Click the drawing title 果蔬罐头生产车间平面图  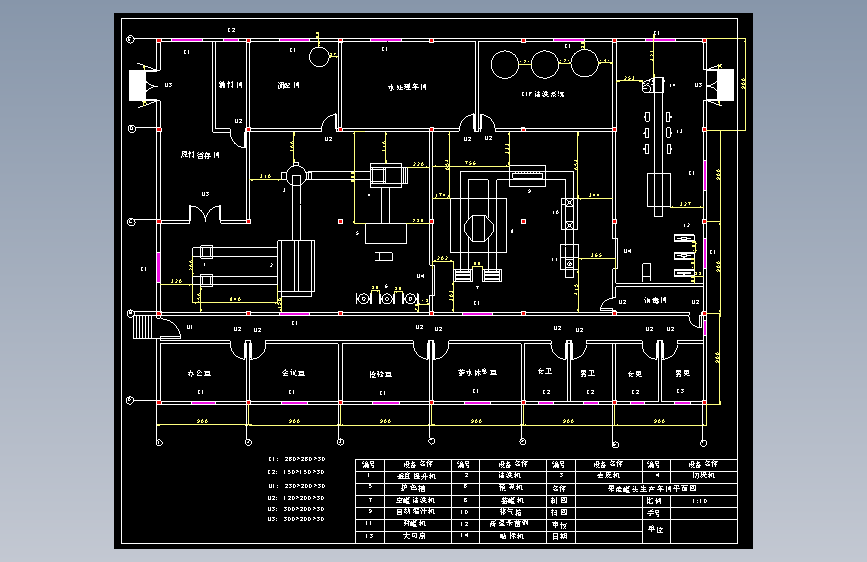pyautogui.click(x=652, y=488)
